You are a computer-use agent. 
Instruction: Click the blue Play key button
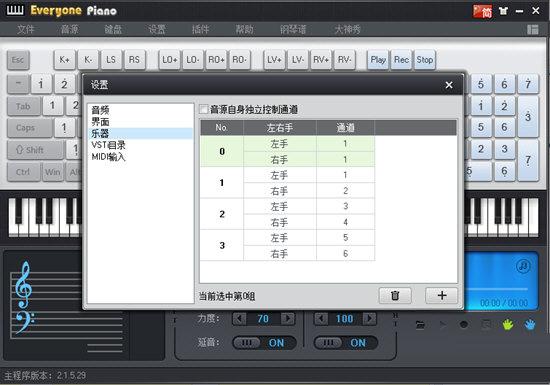(378, 60)
